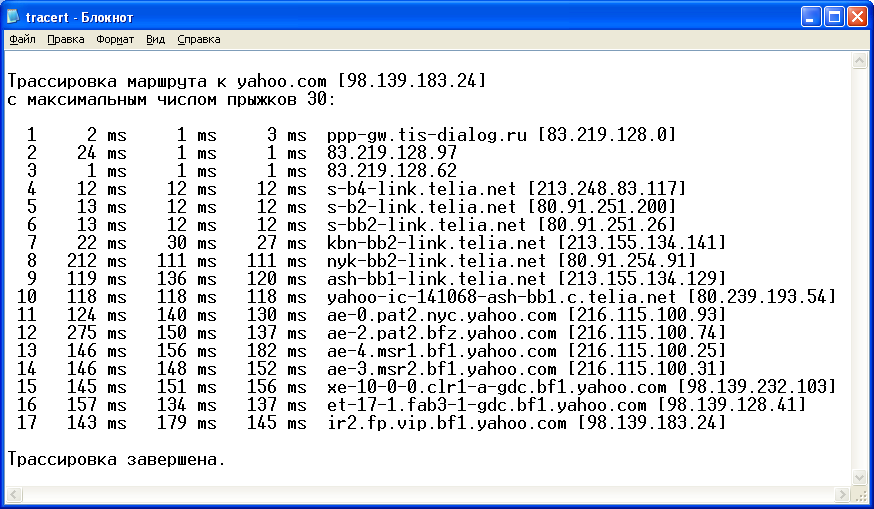
Task: Click the line 'Трассировка завершена.'
Action: (116, 459)
